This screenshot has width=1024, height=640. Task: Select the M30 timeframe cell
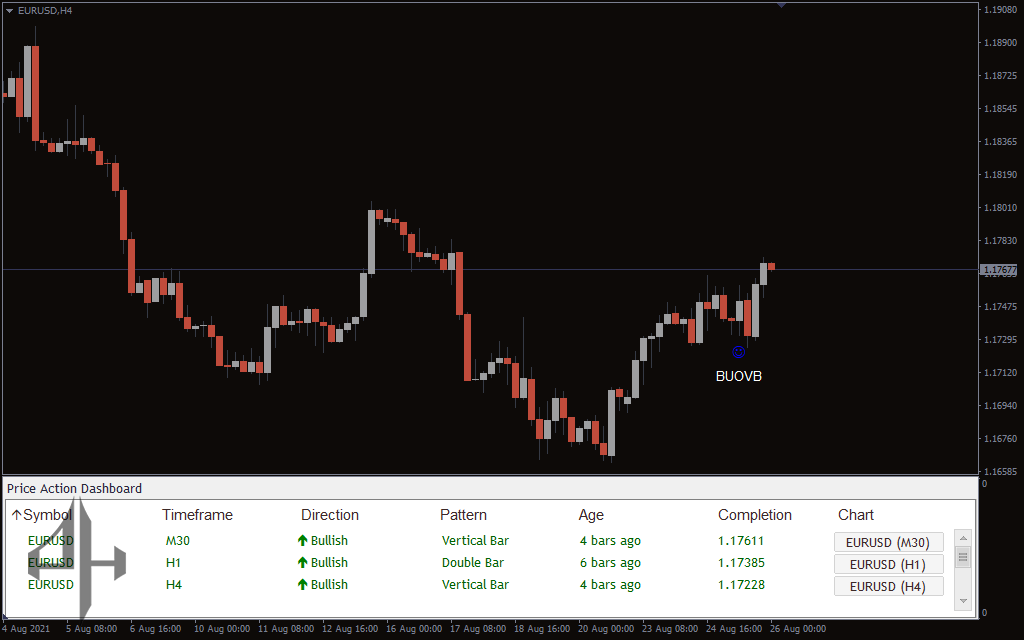pyautogui.click(x=178, y=541)
